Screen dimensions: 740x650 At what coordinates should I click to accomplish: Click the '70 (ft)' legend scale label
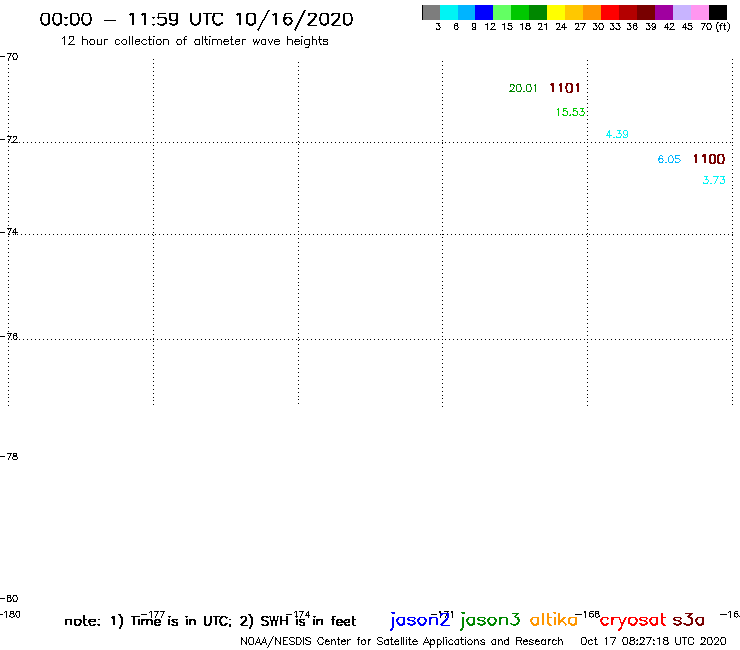715,27
